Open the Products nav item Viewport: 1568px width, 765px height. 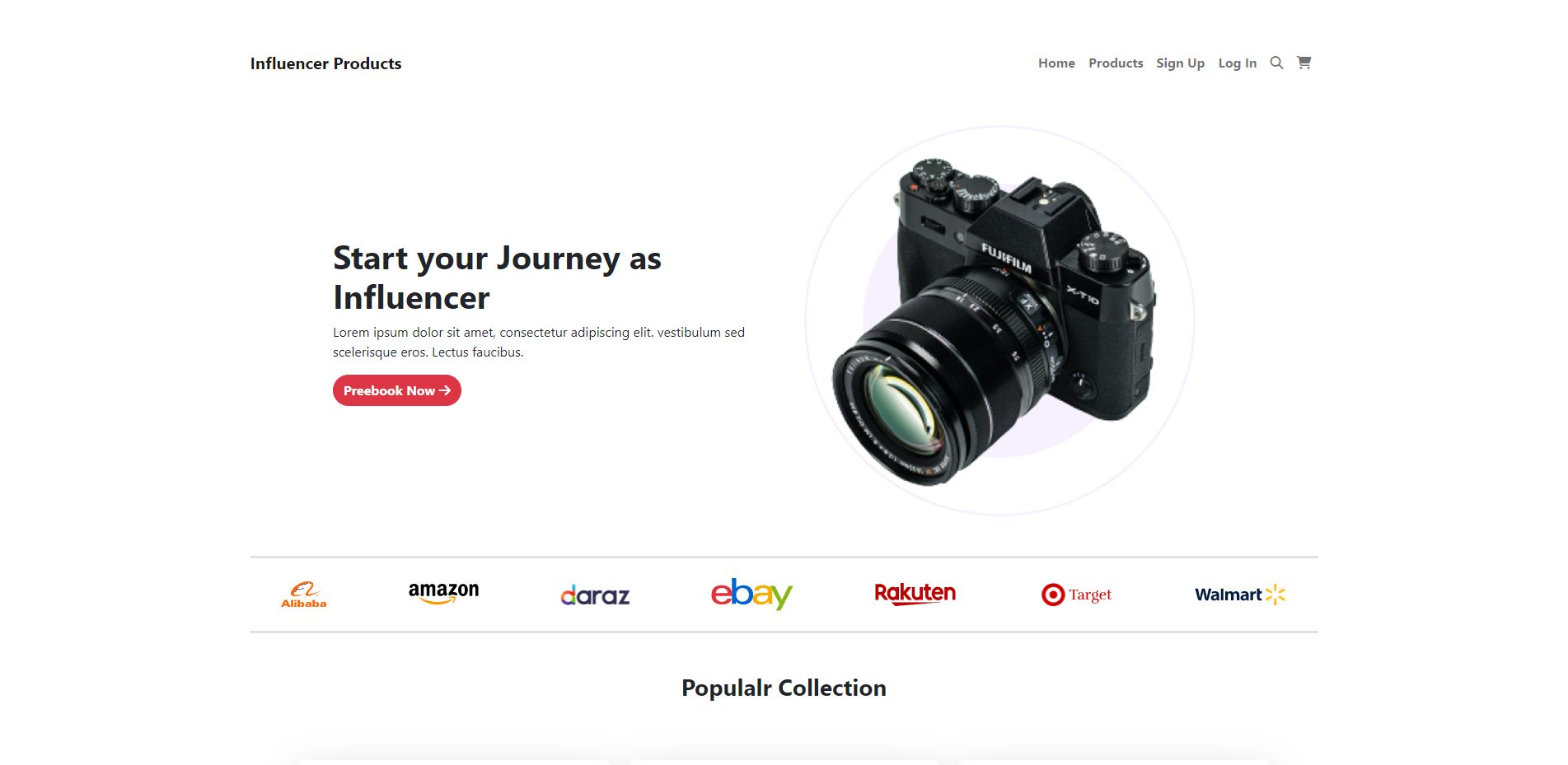coord(1116,63)
